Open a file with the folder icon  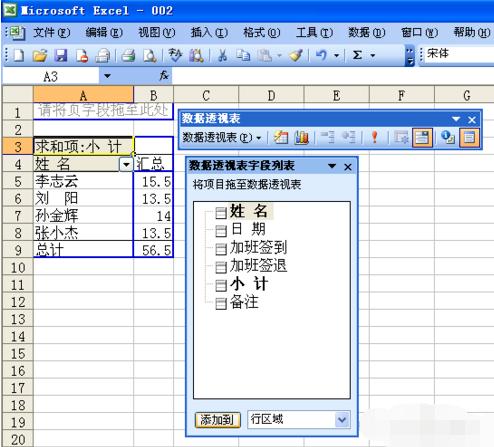40,56
